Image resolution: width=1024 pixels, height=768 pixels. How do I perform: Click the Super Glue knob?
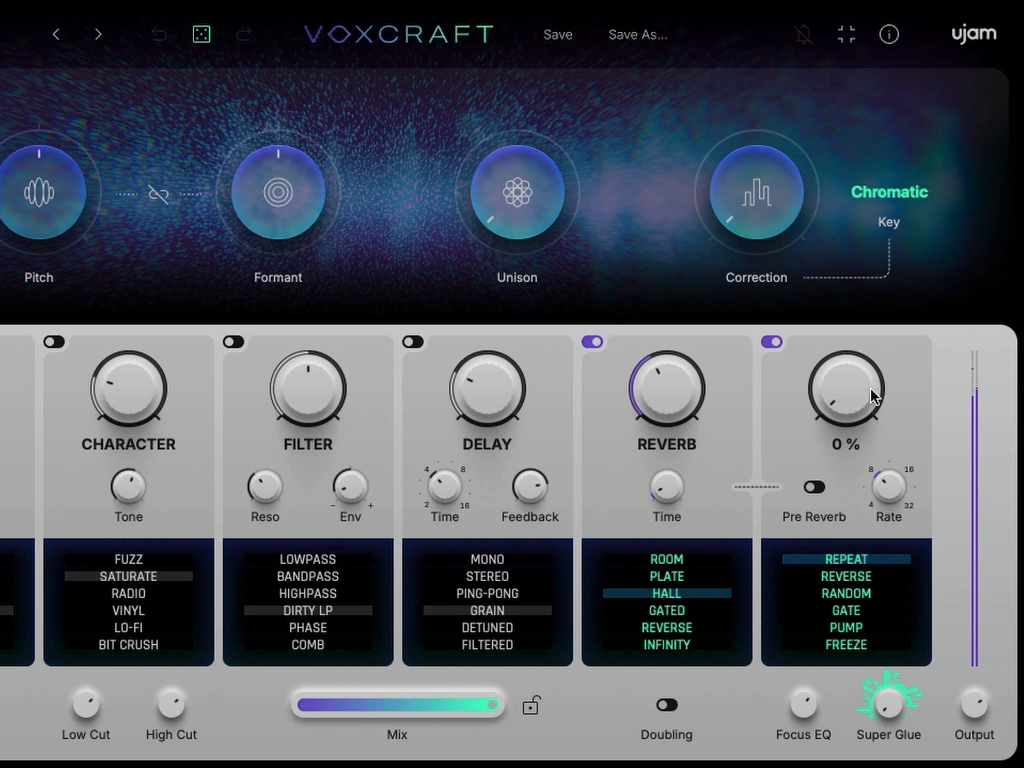tap(889, 704)
